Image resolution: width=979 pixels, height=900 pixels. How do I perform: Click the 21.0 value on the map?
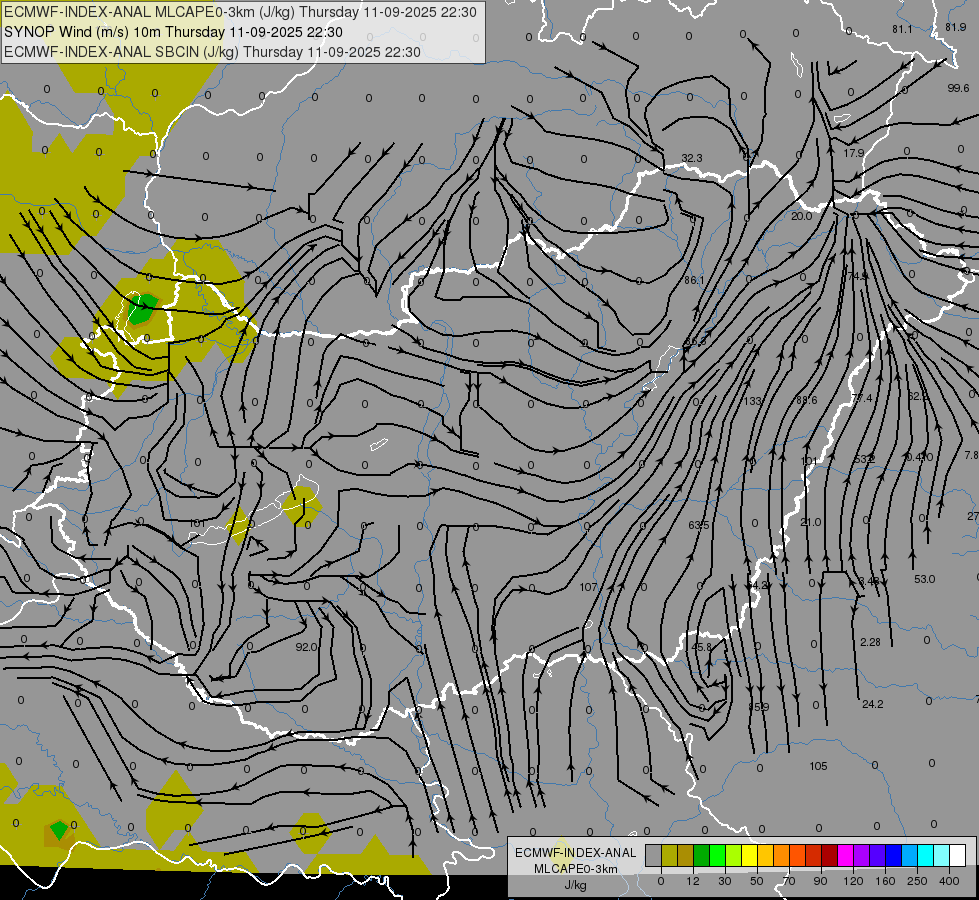(x=810, y=522)
